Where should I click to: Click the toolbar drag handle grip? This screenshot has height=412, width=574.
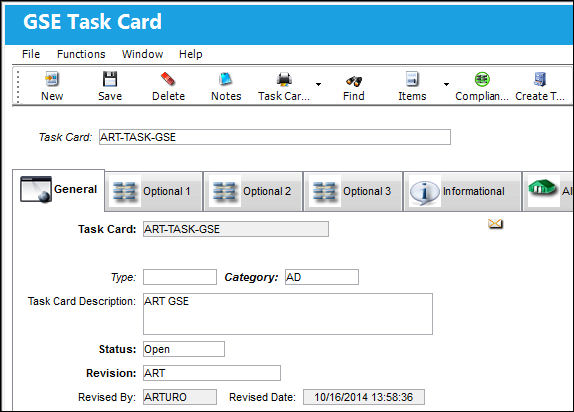point(18,86)
